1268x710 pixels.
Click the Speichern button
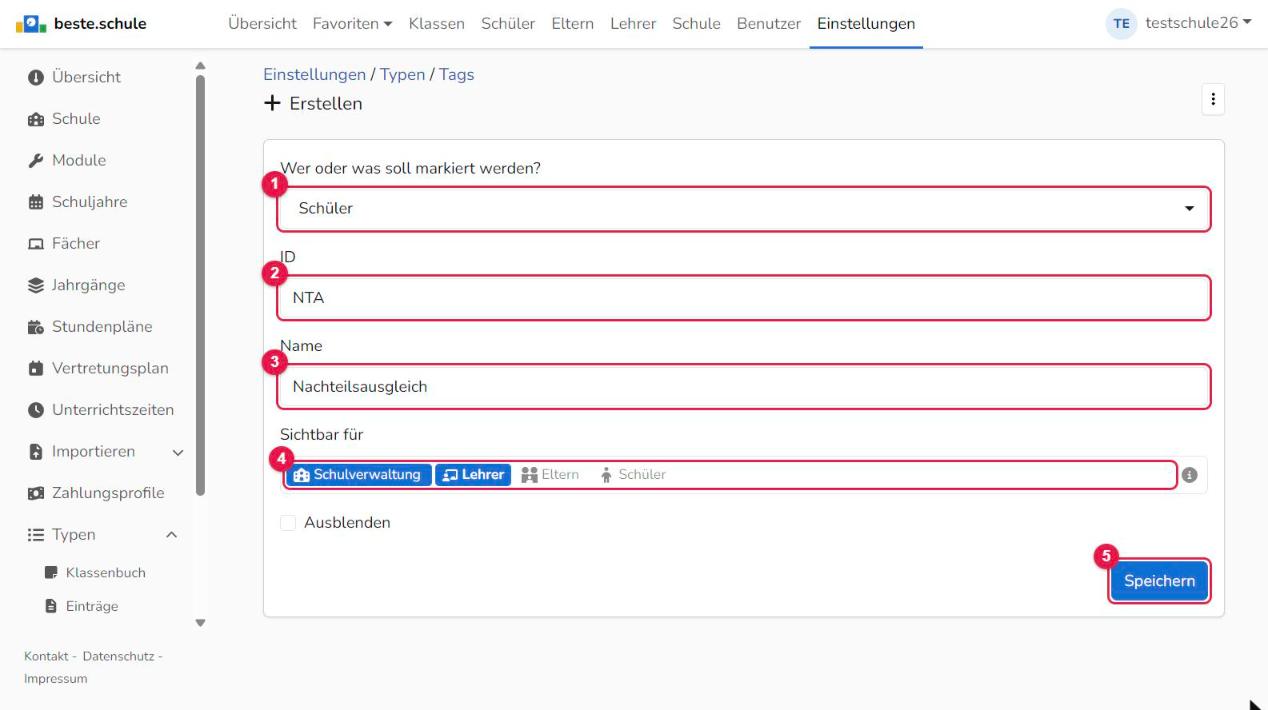(x=1159, y=581)
